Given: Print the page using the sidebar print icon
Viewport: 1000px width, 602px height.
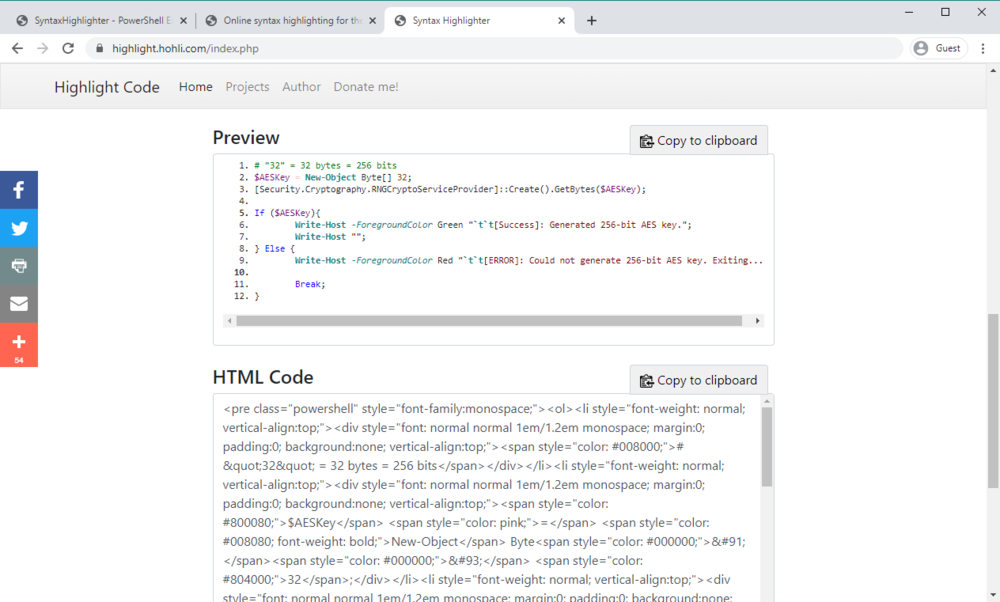Looking at the screenshot, I should pos(18,265).
